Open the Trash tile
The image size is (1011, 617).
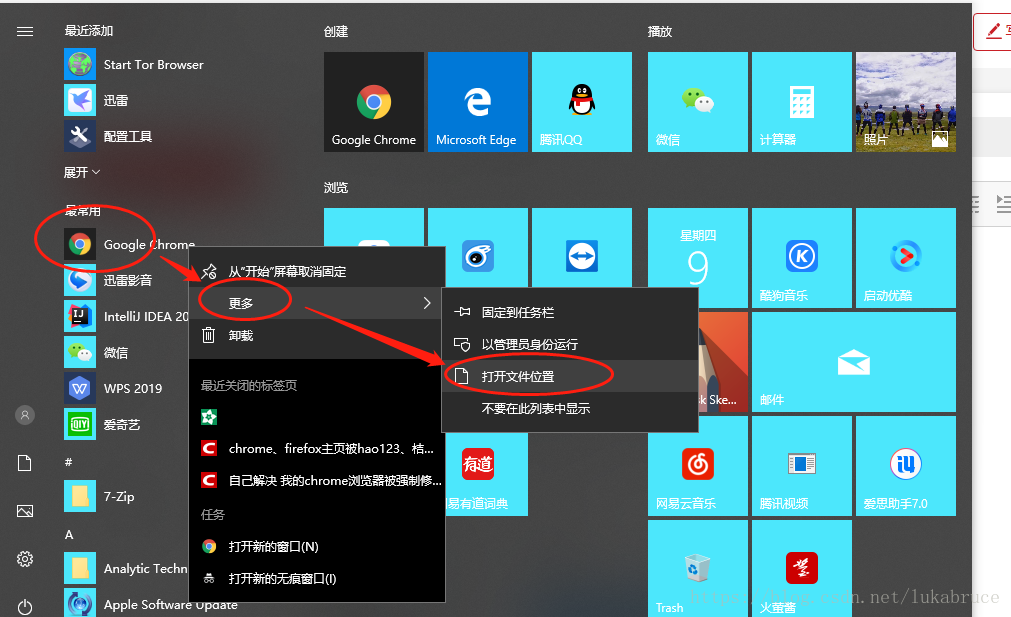(x=698, y=568)
